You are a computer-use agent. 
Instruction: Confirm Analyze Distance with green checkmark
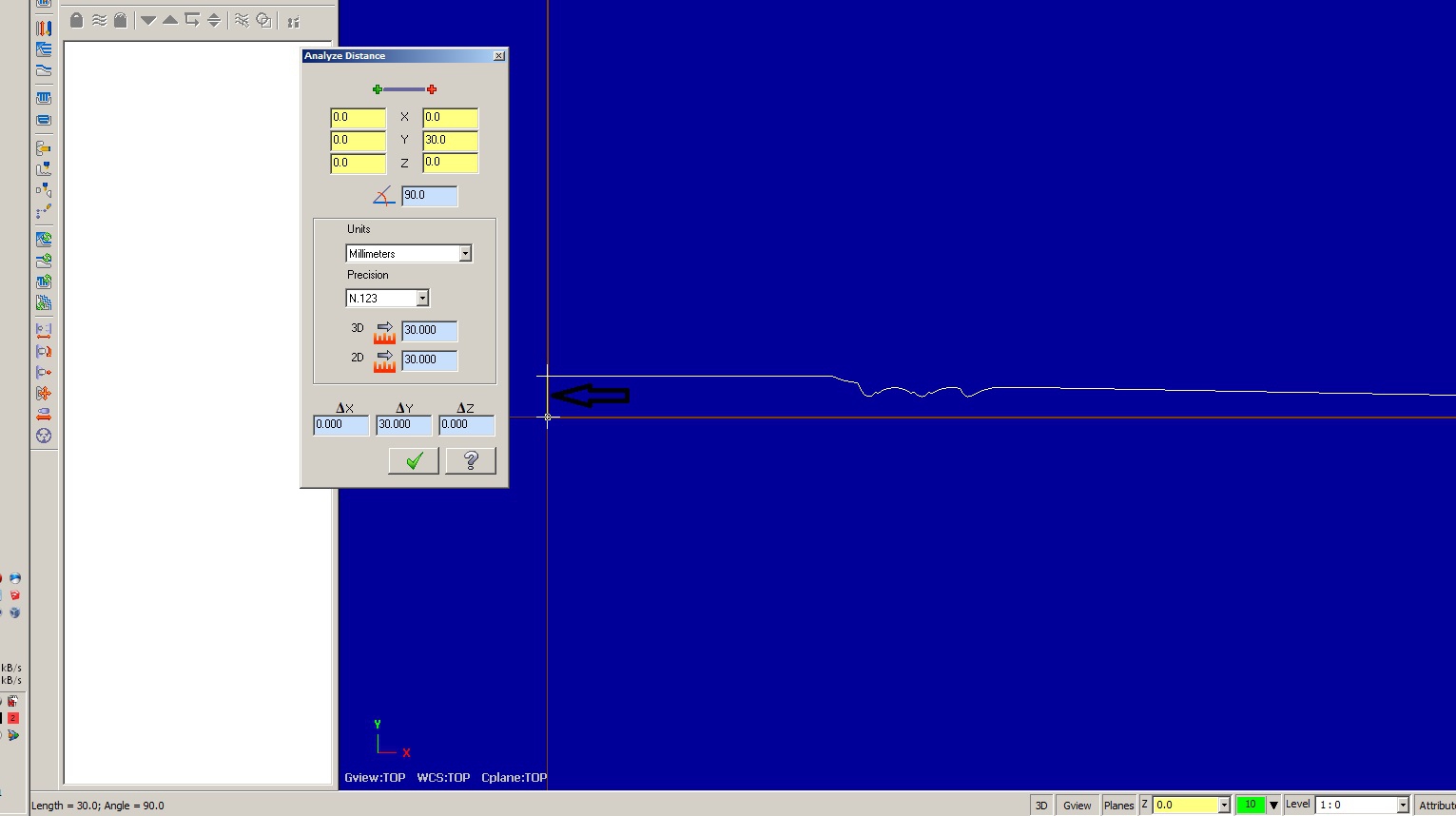pyautogui.click(x=414, y=460)
